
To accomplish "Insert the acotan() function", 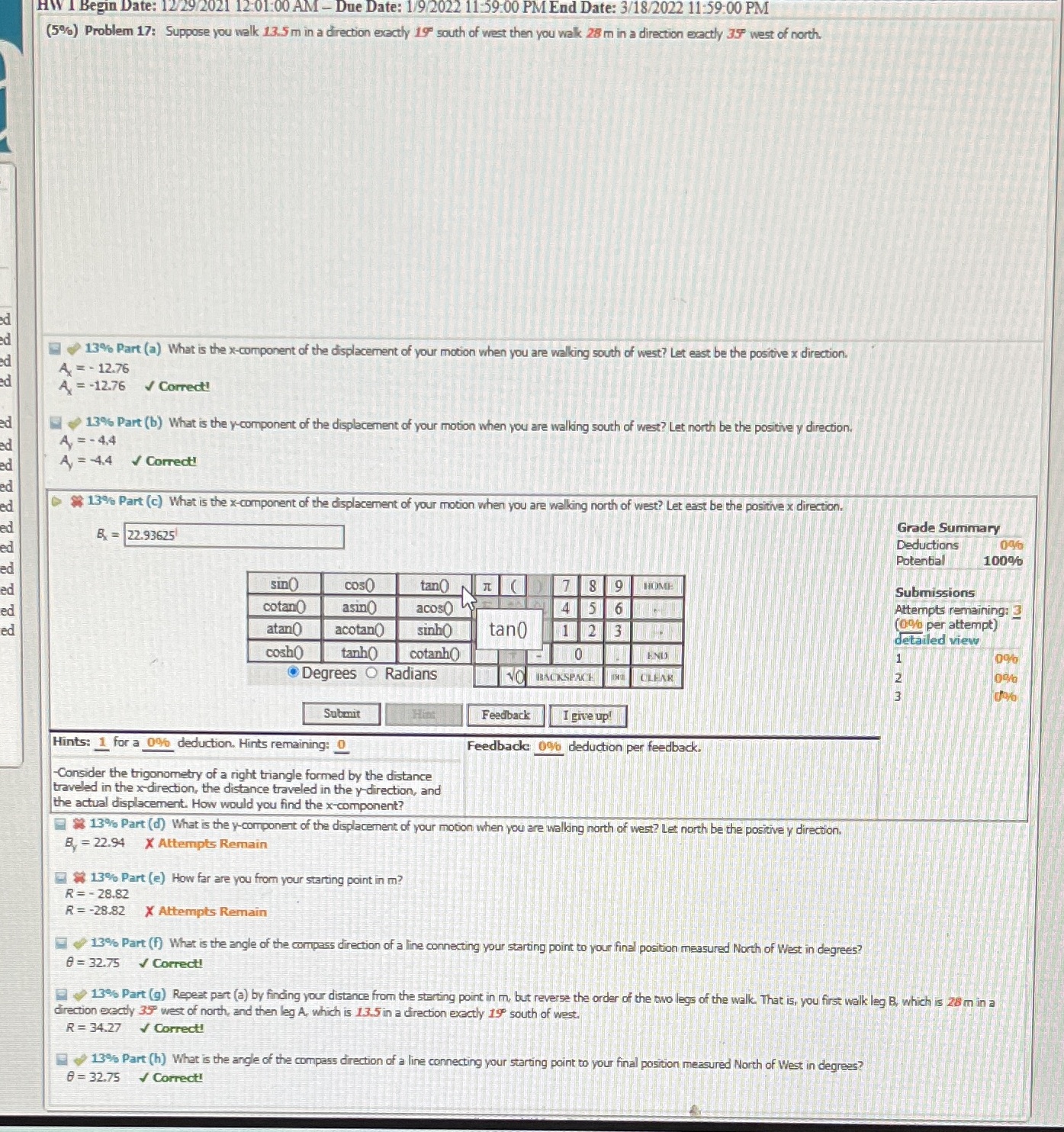I will coord(359,629).
